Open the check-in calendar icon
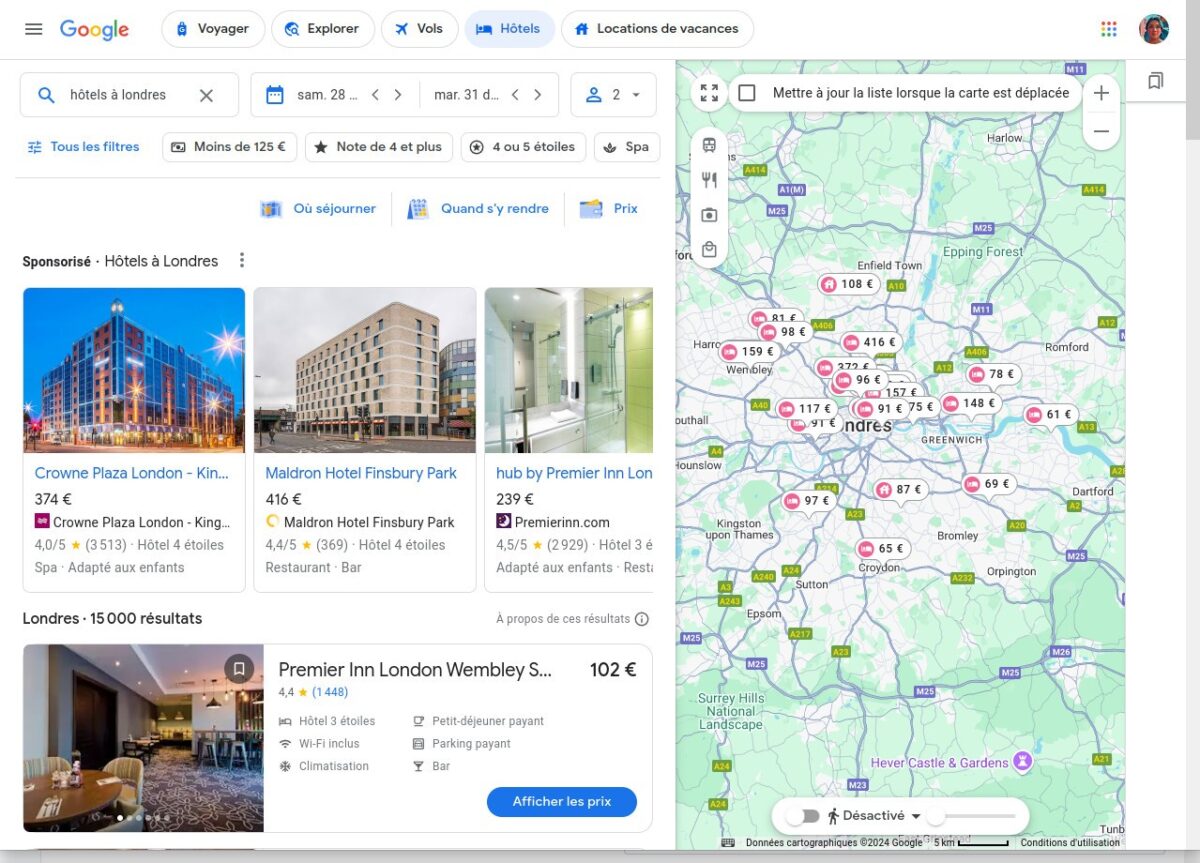The height and width of the screenshot is (863, 1200). point(275,95)
